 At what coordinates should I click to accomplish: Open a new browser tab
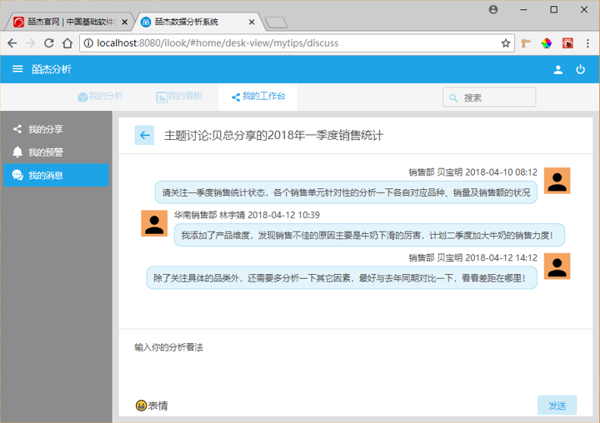[x=276, y=23]
